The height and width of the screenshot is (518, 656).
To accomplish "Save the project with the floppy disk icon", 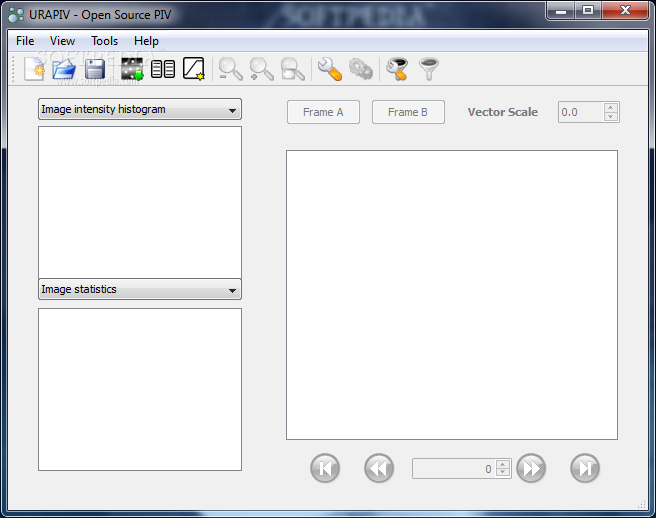I will 95,69.
